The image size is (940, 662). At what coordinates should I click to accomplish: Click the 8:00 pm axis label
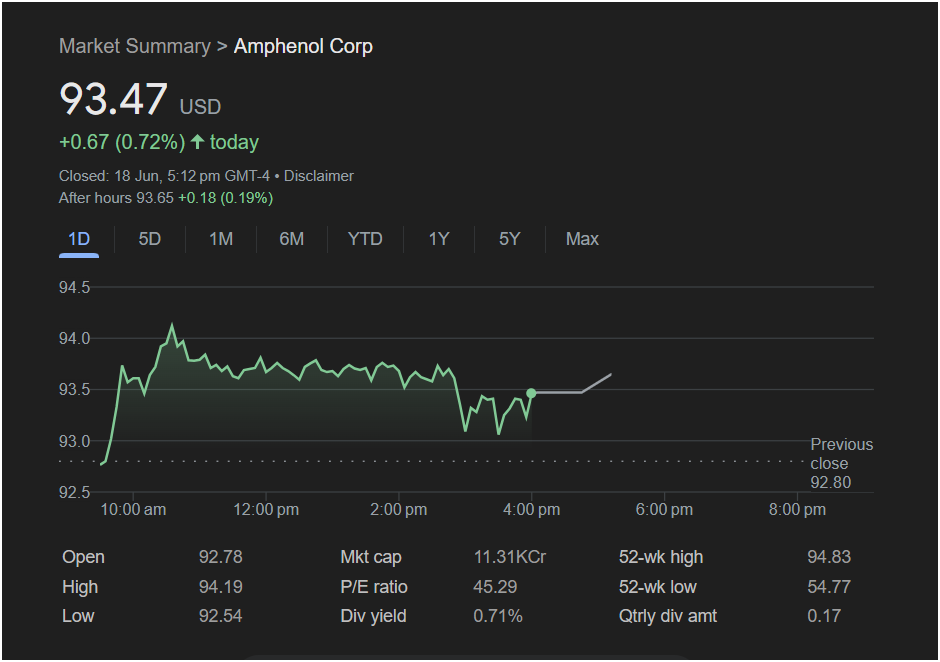click(x=797, y=510)
